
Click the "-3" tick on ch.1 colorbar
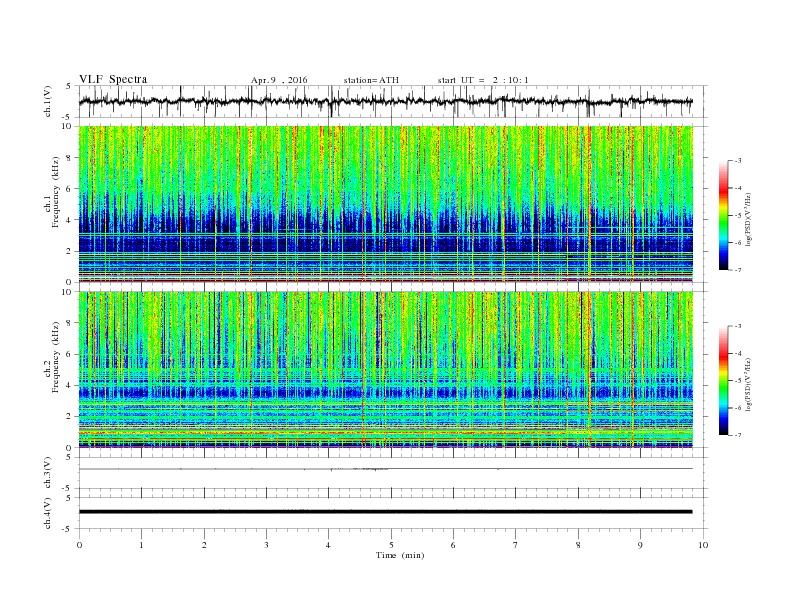(x=738, y=161)
